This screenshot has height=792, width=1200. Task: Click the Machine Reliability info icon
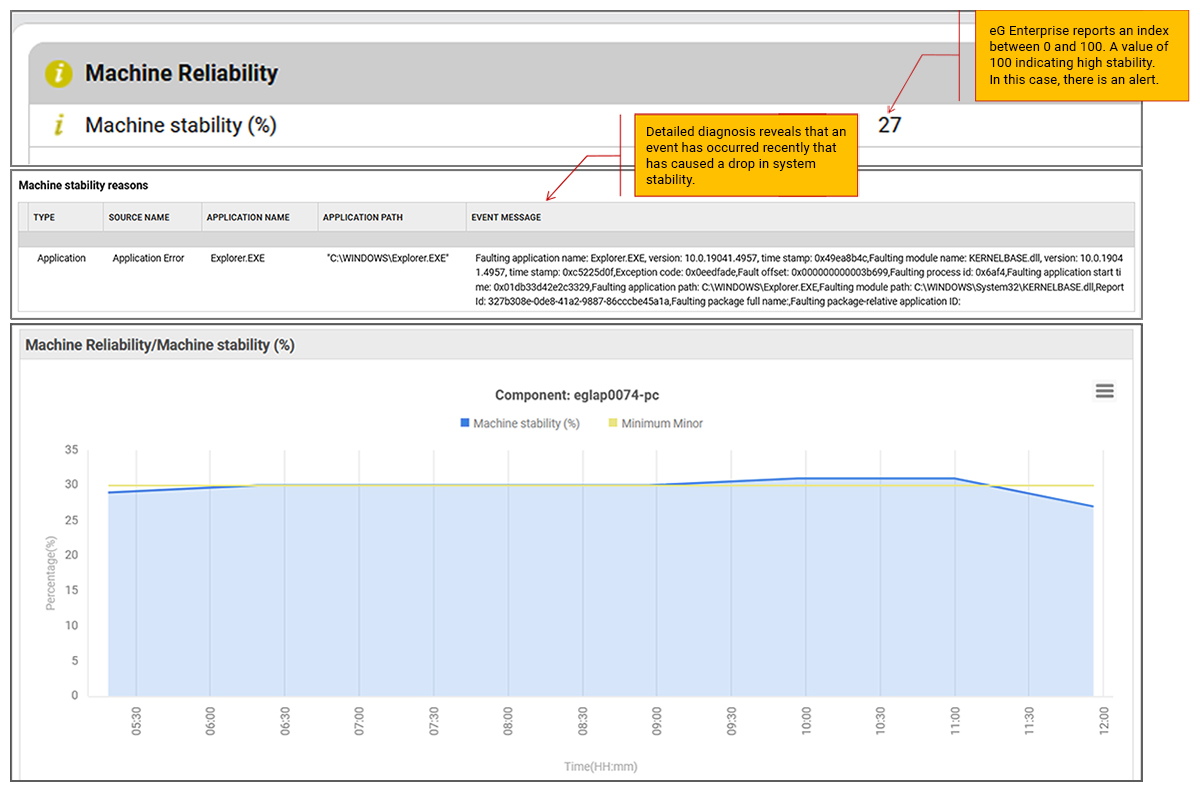pos(59,74)
